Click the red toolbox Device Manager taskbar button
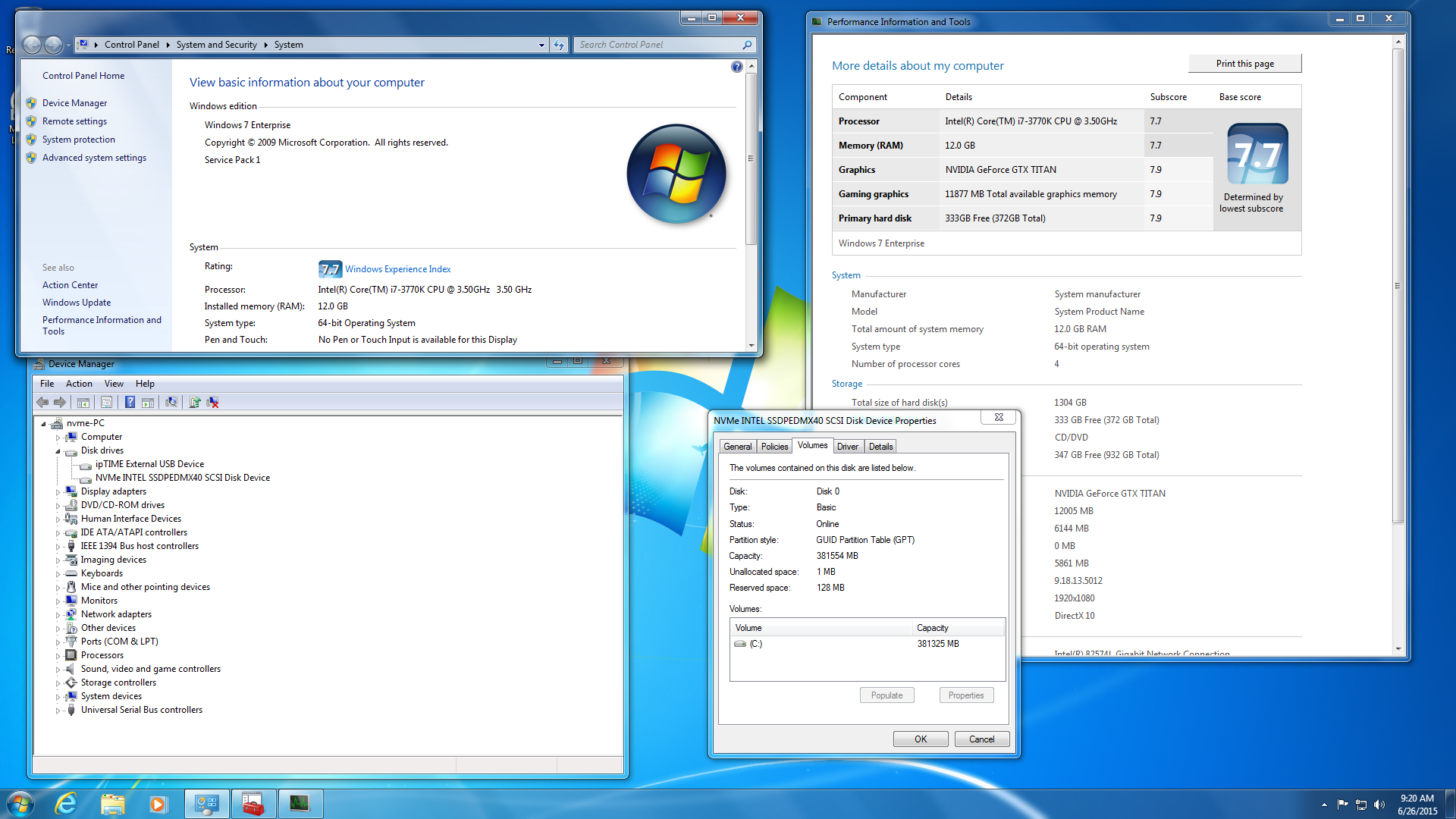This screenshot has width=1456, height=819. pos(253,804)
